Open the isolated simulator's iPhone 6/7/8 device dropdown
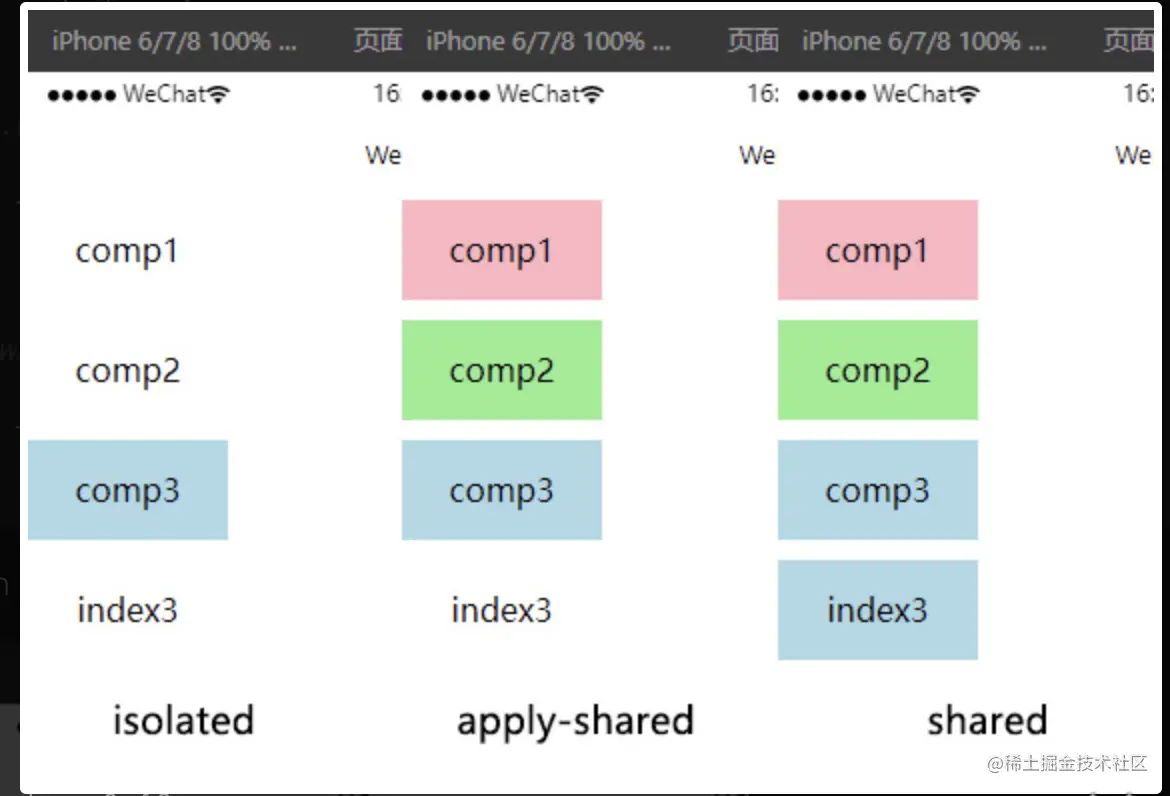 174,41
